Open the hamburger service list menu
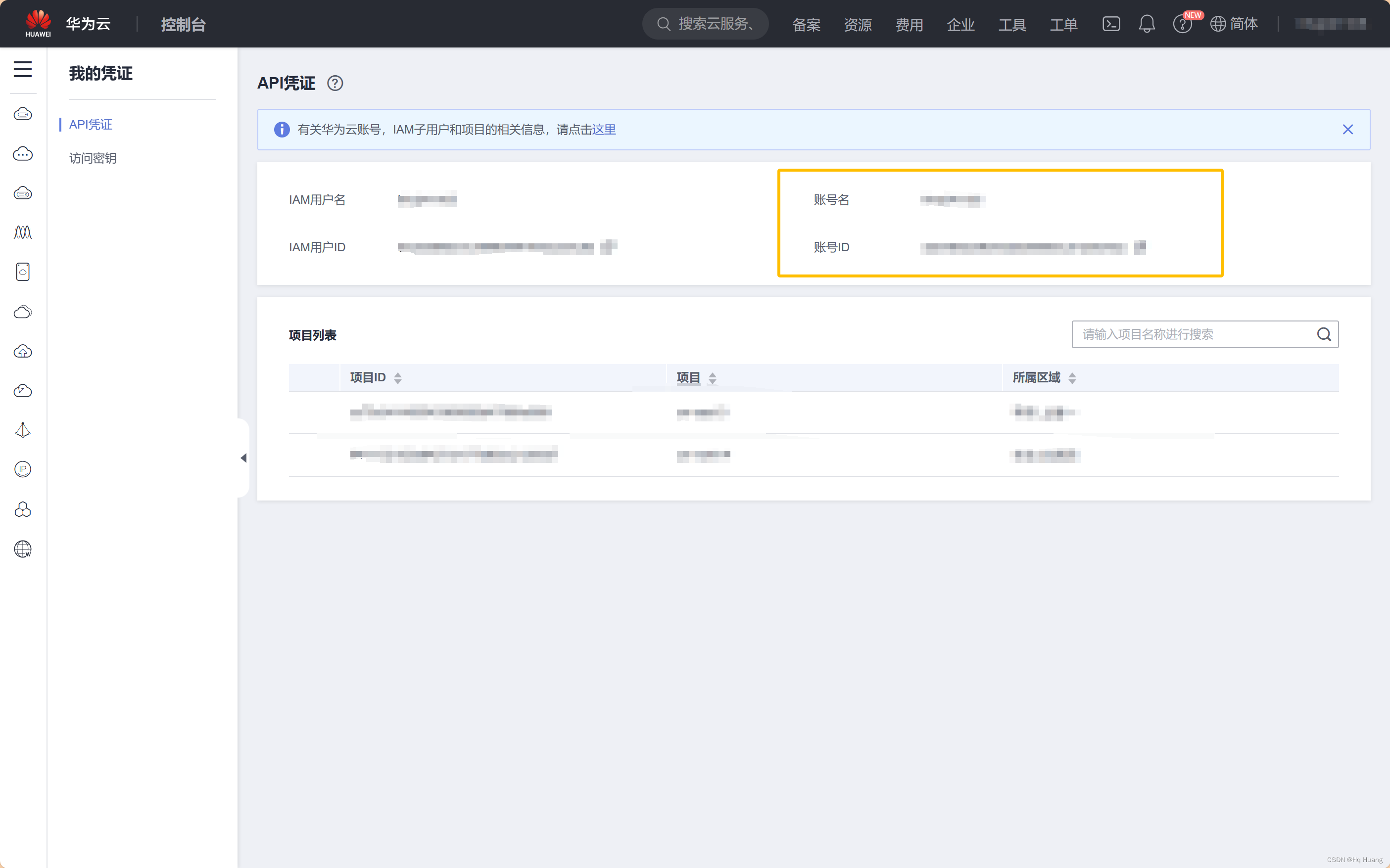The image size is (1390, 868). pyautogui.click(x=22, y=69)
